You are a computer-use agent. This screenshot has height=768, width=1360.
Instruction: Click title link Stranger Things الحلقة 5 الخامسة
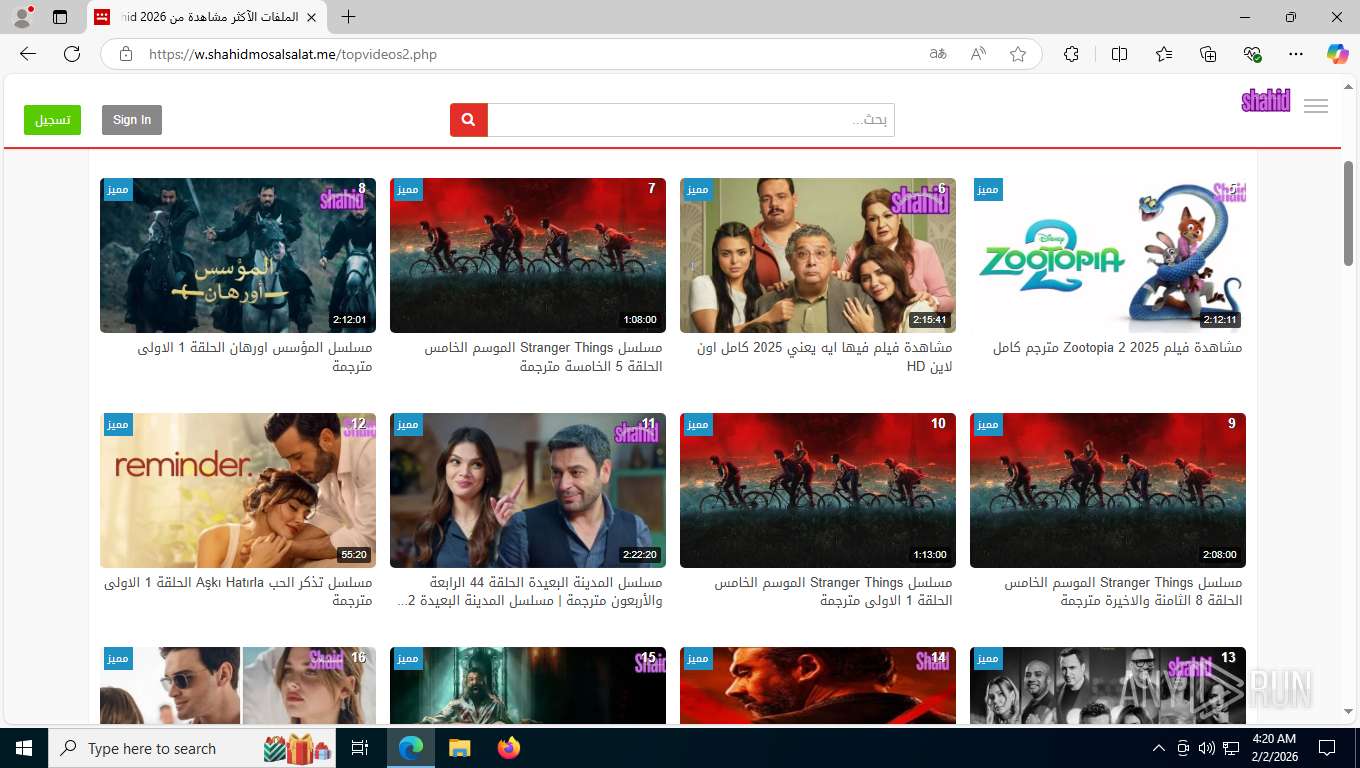pos(543,357)
